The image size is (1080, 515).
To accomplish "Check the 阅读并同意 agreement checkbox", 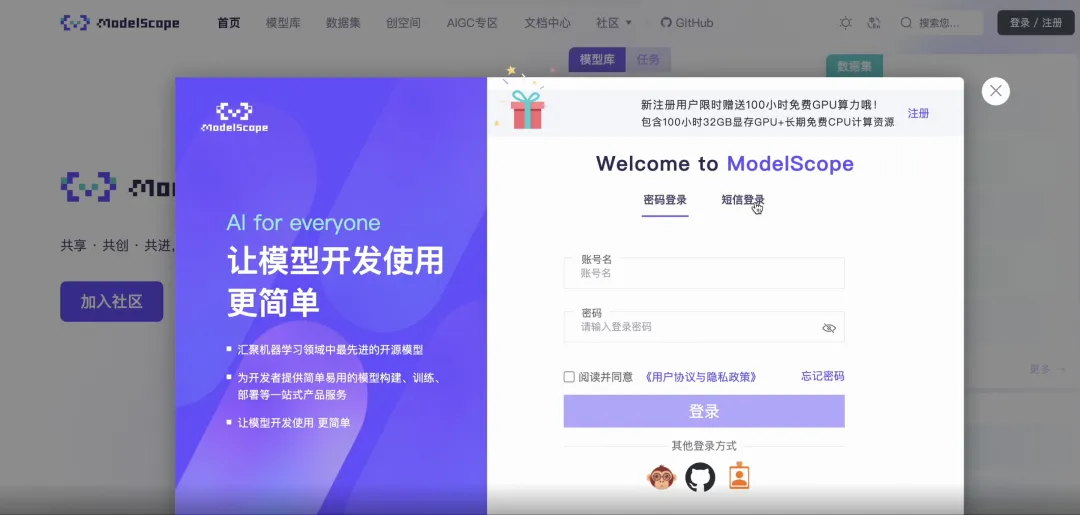I will click(569, 377).
